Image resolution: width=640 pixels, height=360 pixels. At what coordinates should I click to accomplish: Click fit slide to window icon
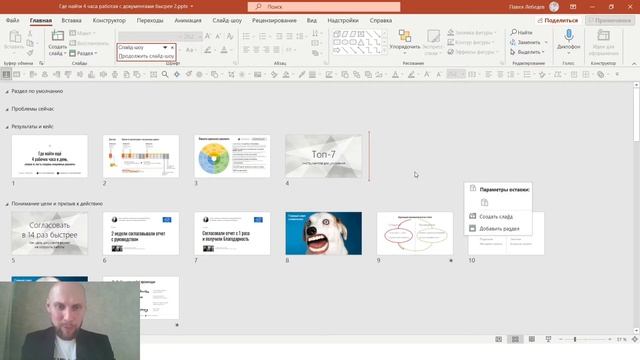tap(634, 339)
